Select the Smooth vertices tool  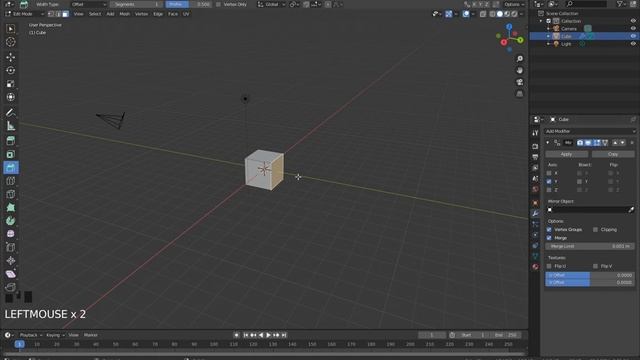(x=11, y=234)
